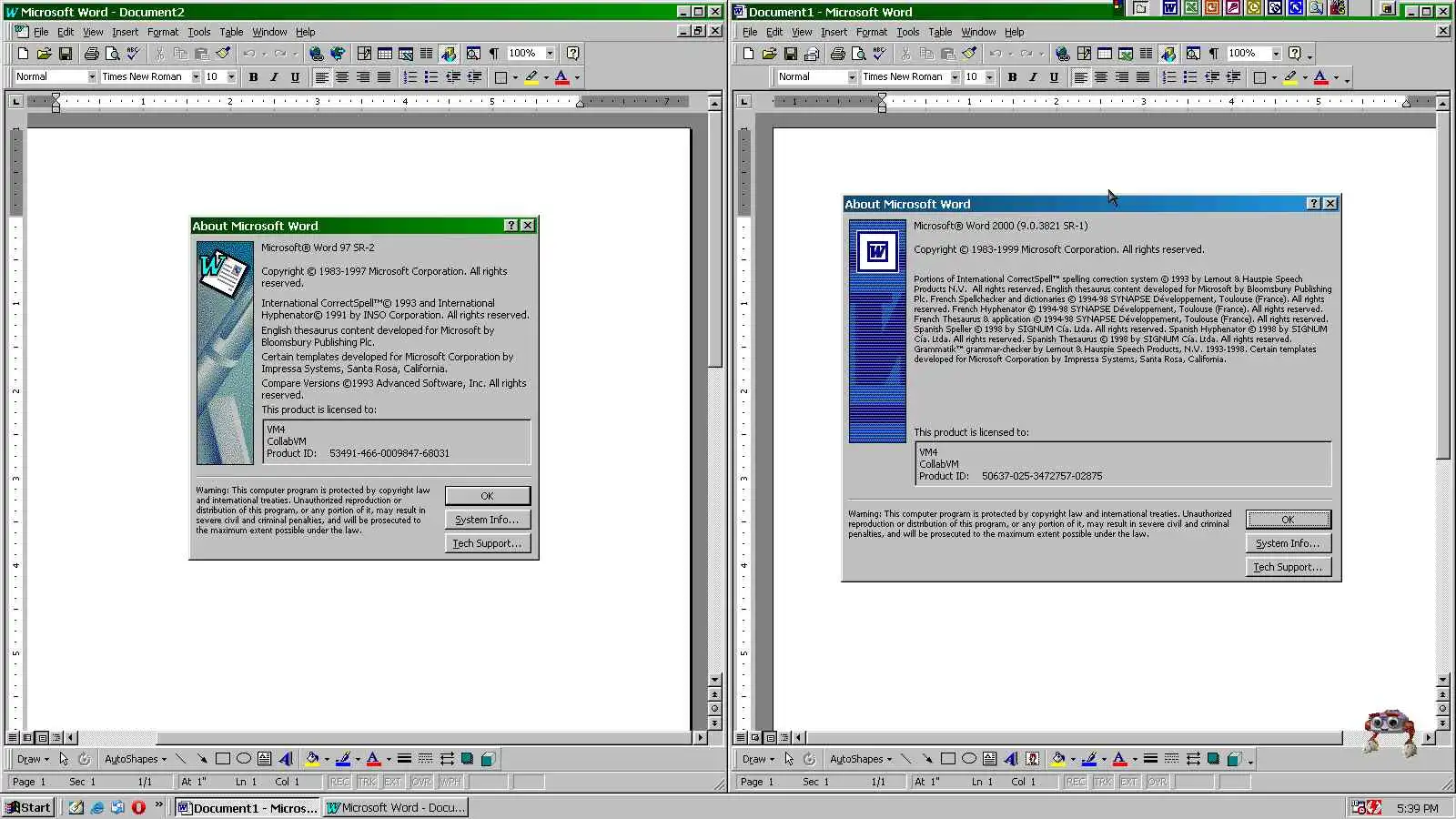
Task: Click Tech Support in Word 2000 About dialog
Action: click(x=1288, y=567)
